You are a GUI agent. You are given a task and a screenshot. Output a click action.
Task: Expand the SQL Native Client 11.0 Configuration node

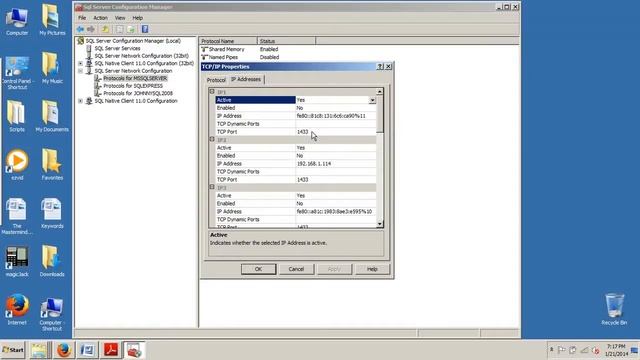80,101
